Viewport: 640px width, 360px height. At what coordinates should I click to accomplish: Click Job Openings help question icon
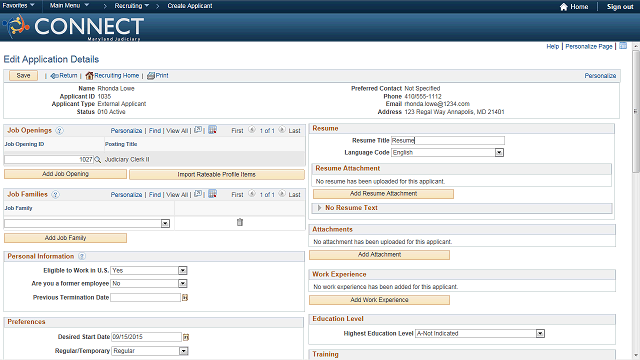click(x=59, y=131)
